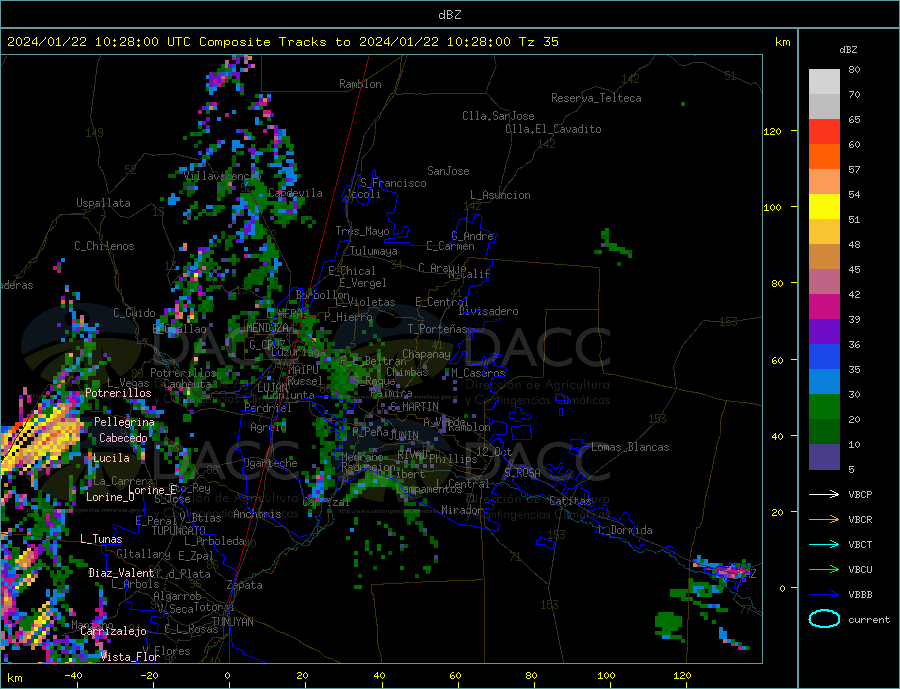The image size is (900, 689).
Task: Click the 120 tick on the vertical km axis
Action: pyautogui.click(x=773, y=131)
